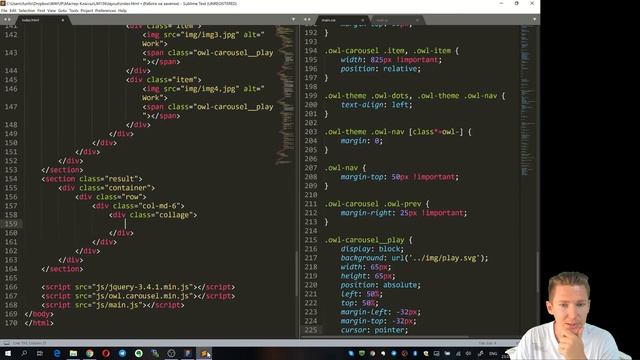Click '.owl-carousel__play {' selector line 215

click(369, 240)
